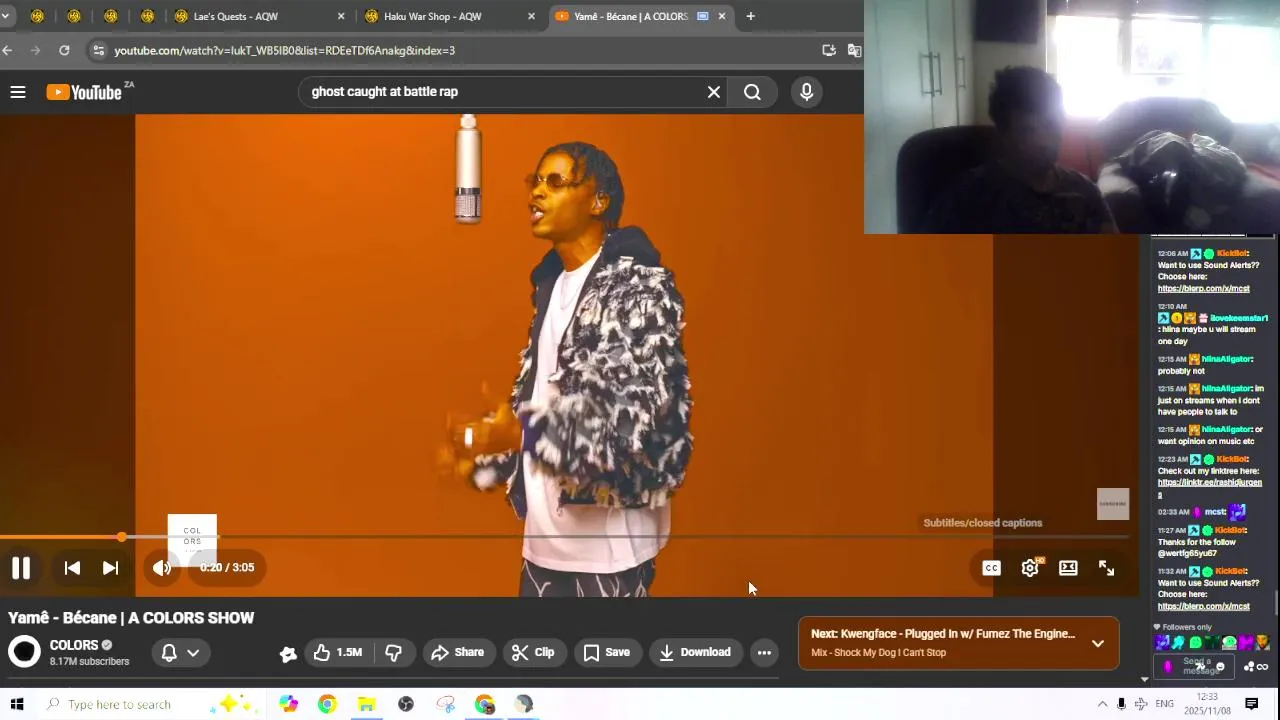Skip to the next video
1280x720 pixels.
111,568
